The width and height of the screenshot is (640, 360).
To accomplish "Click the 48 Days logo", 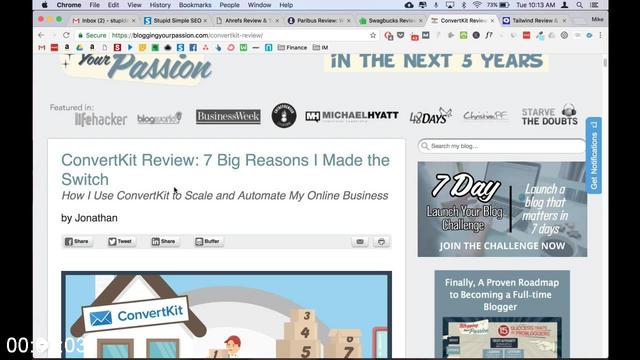I will click(x=431, y=116).
